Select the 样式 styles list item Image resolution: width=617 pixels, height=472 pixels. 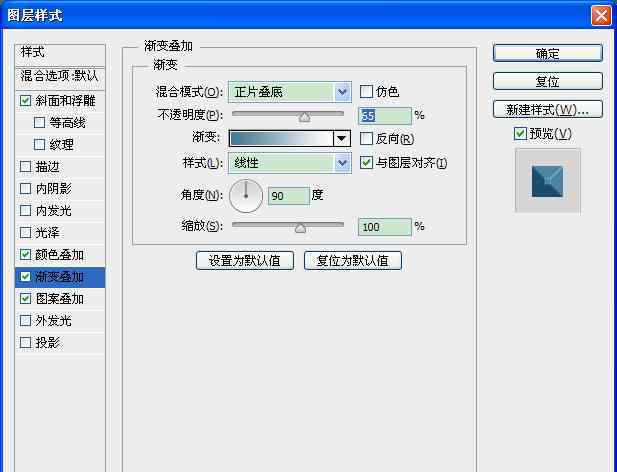point(60,55)
